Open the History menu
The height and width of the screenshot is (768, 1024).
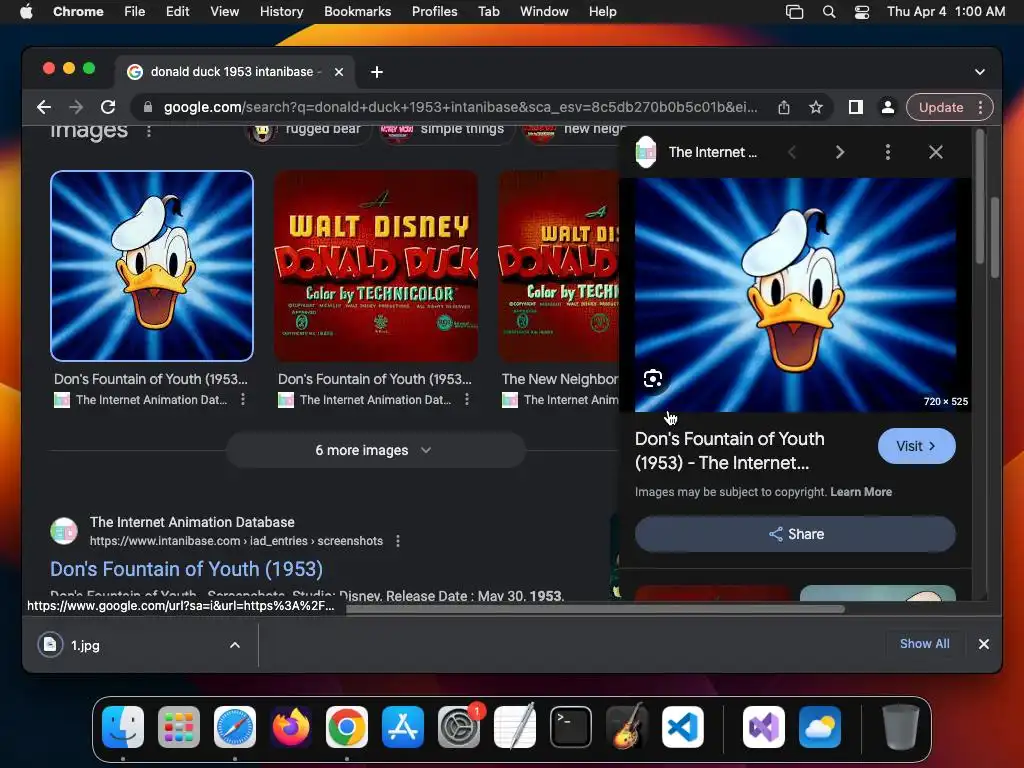point(281,12)
